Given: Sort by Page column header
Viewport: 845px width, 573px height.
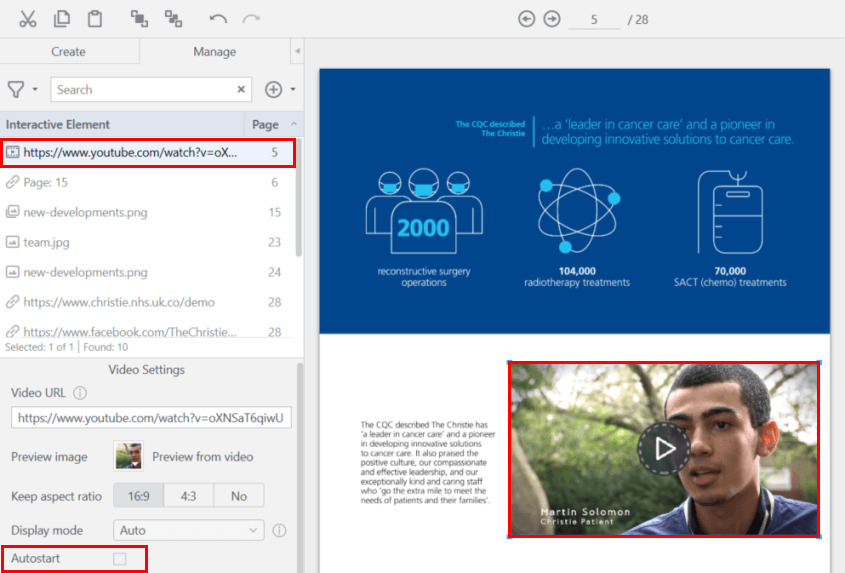Looking at the screenshot, I should (x=272, y=125).
